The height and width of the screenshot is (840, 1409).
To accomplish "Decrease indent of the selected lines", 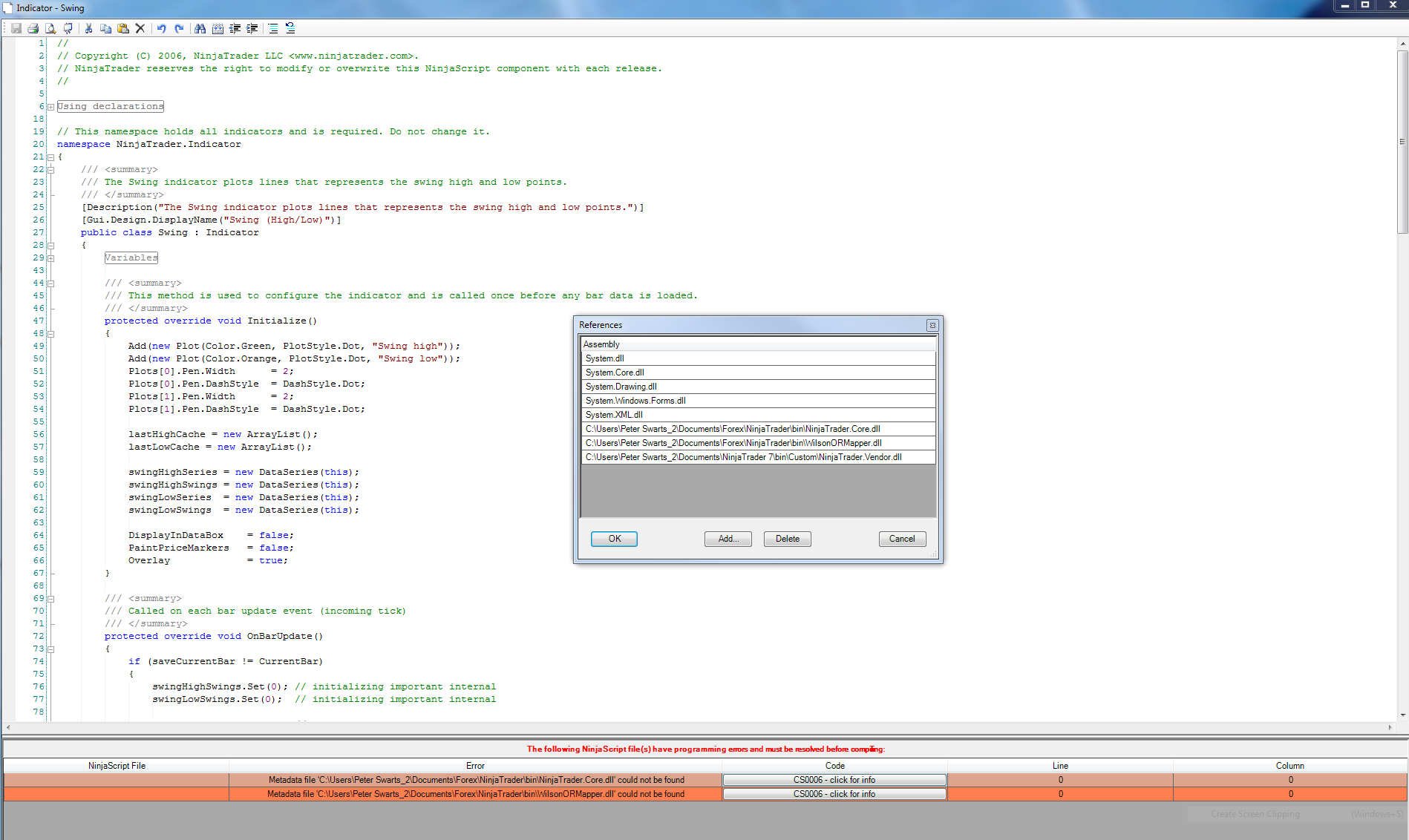I will [235, 28].
